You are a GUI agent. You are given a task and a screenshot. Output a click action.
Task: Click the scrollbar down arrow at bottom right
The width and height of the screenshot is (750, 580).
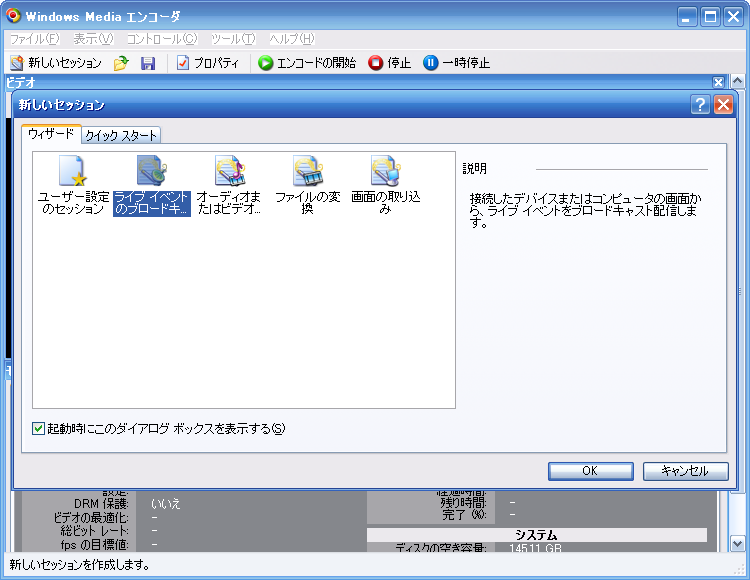(737, 543)
